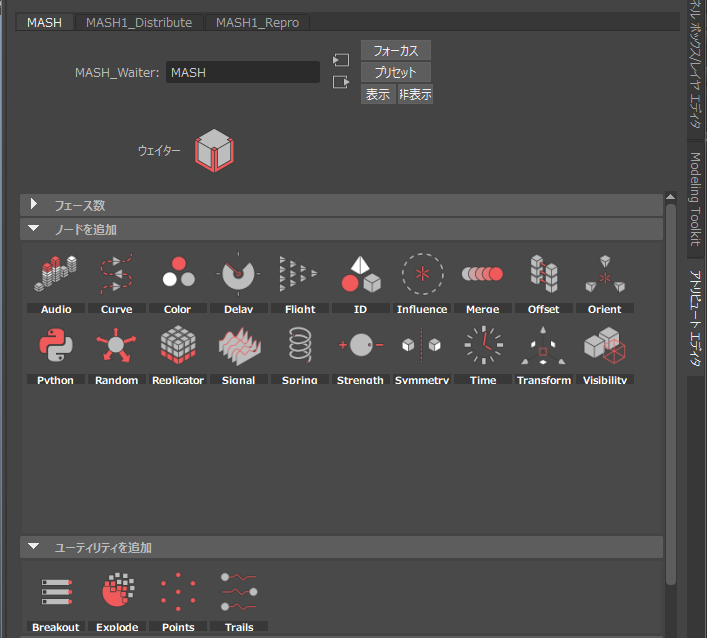Viewport: 707px width, 638px height.
Task: Click the scrollbar up arrow
Action: pyautogui.click(x=670, y=197)
